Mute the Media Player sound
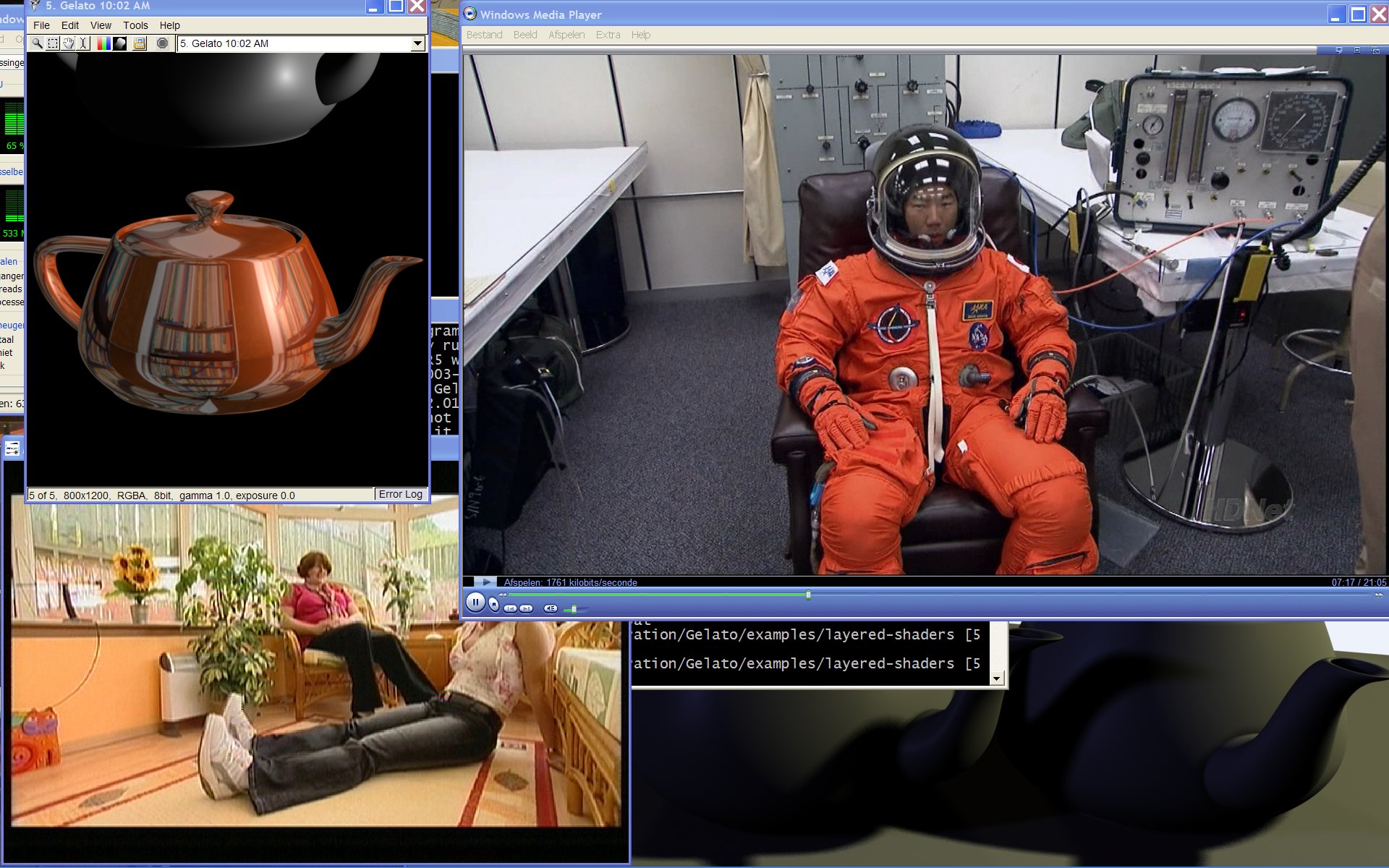 [551, 608]
